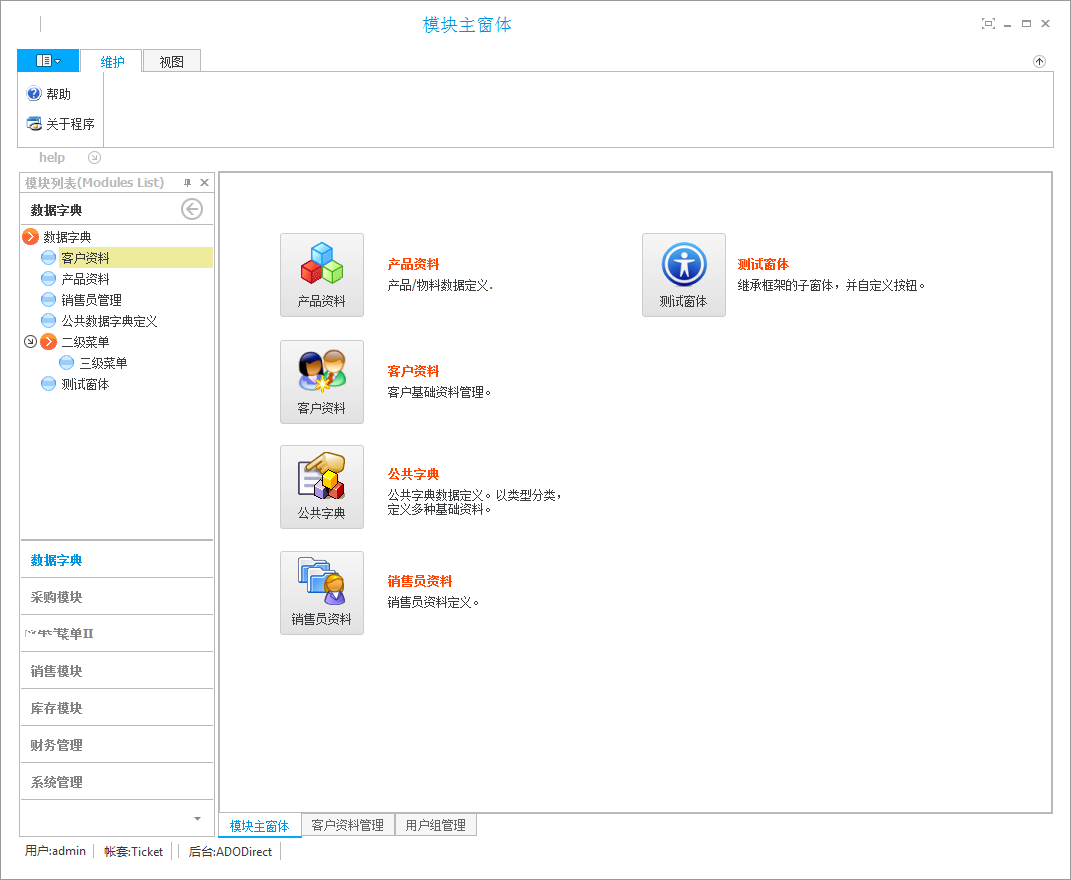Open the 库存模块 navigation group
Viewport: 1071px width, 880px height.
click(x=117, y=708)
